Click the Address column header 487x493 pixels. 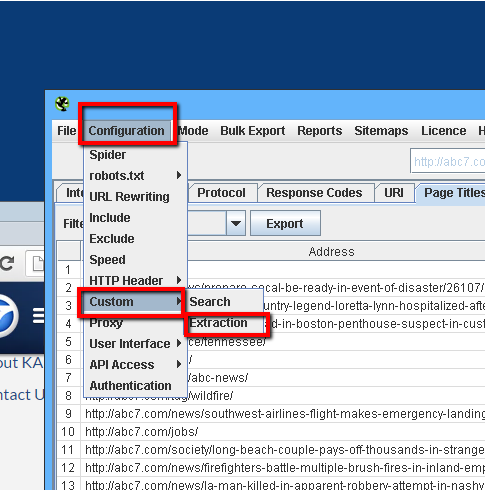332,251
